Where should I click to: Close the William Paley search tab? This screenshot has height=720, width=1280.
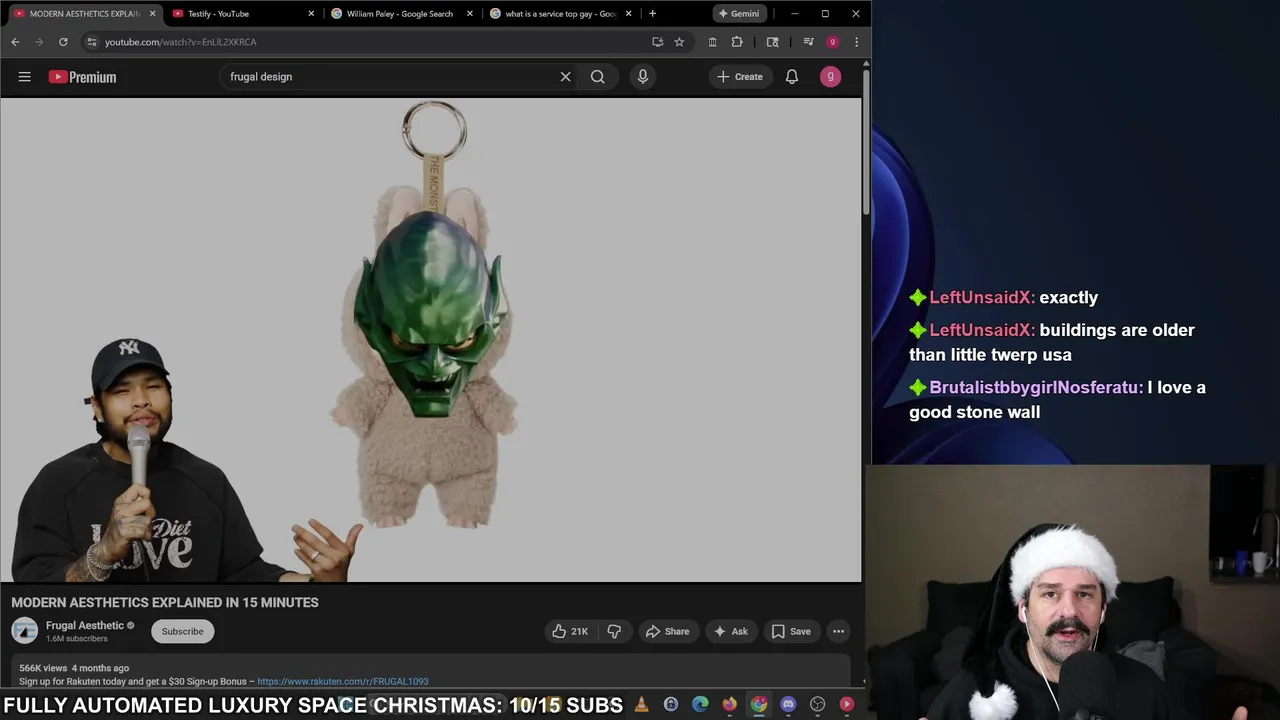pos(470,14)
